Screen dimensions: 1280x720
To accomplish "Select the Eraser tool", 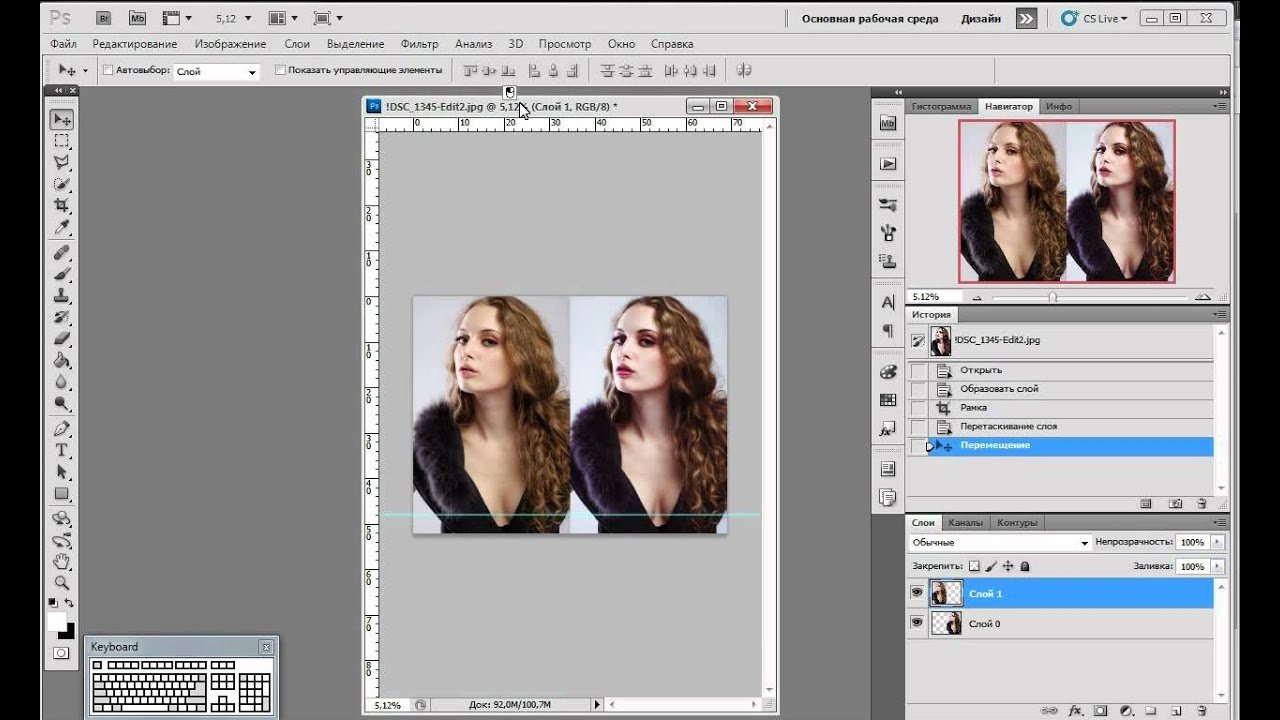I will [x=62, y=338].
